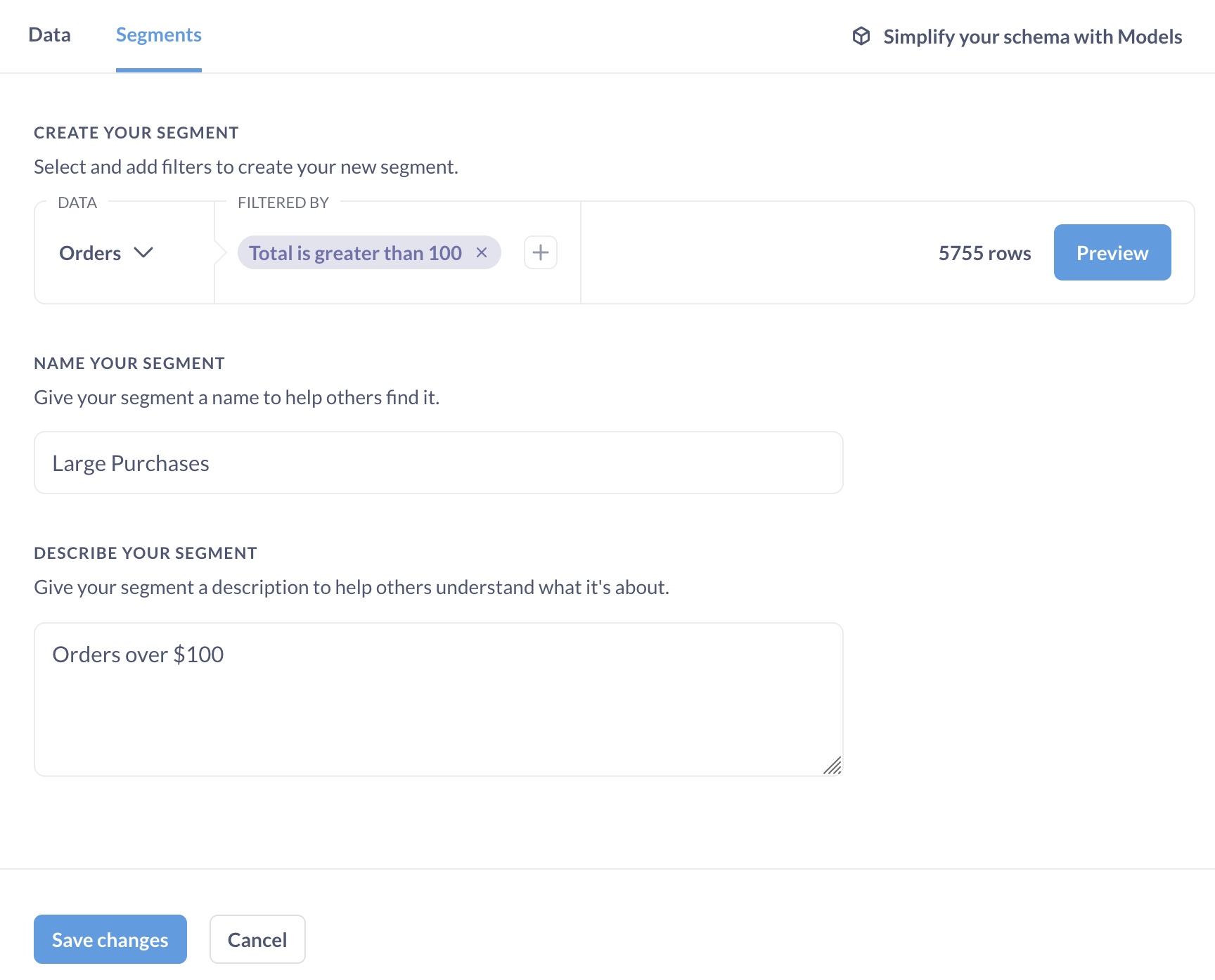Screen dimensions: 1215x980
Task: Cancel the segment creation
Action: pos(257,939)
